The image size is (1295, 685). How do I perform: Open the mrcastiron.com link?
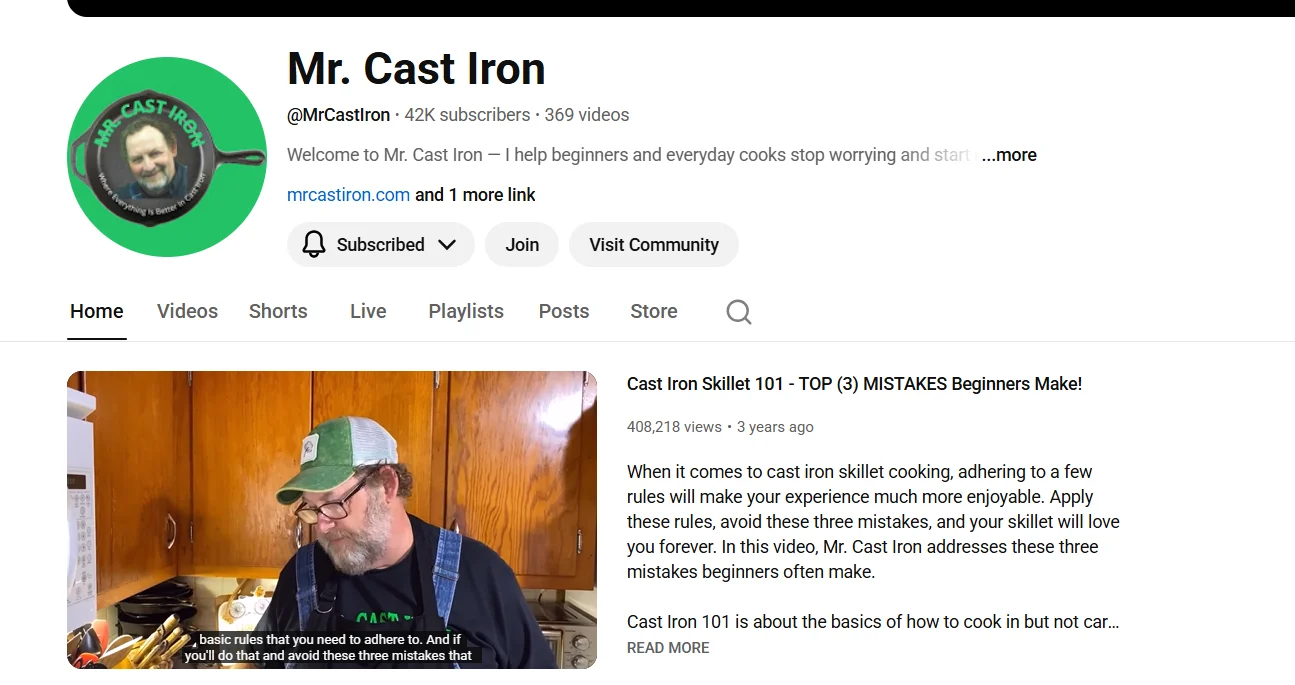(348, 195)
